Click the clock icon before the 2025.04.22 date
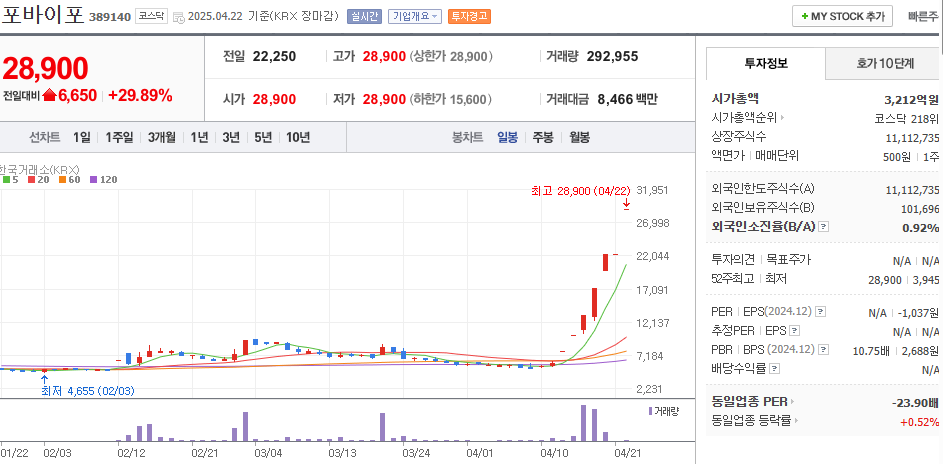The height and width of the screenshot is (464, 943). coord(179,17)
